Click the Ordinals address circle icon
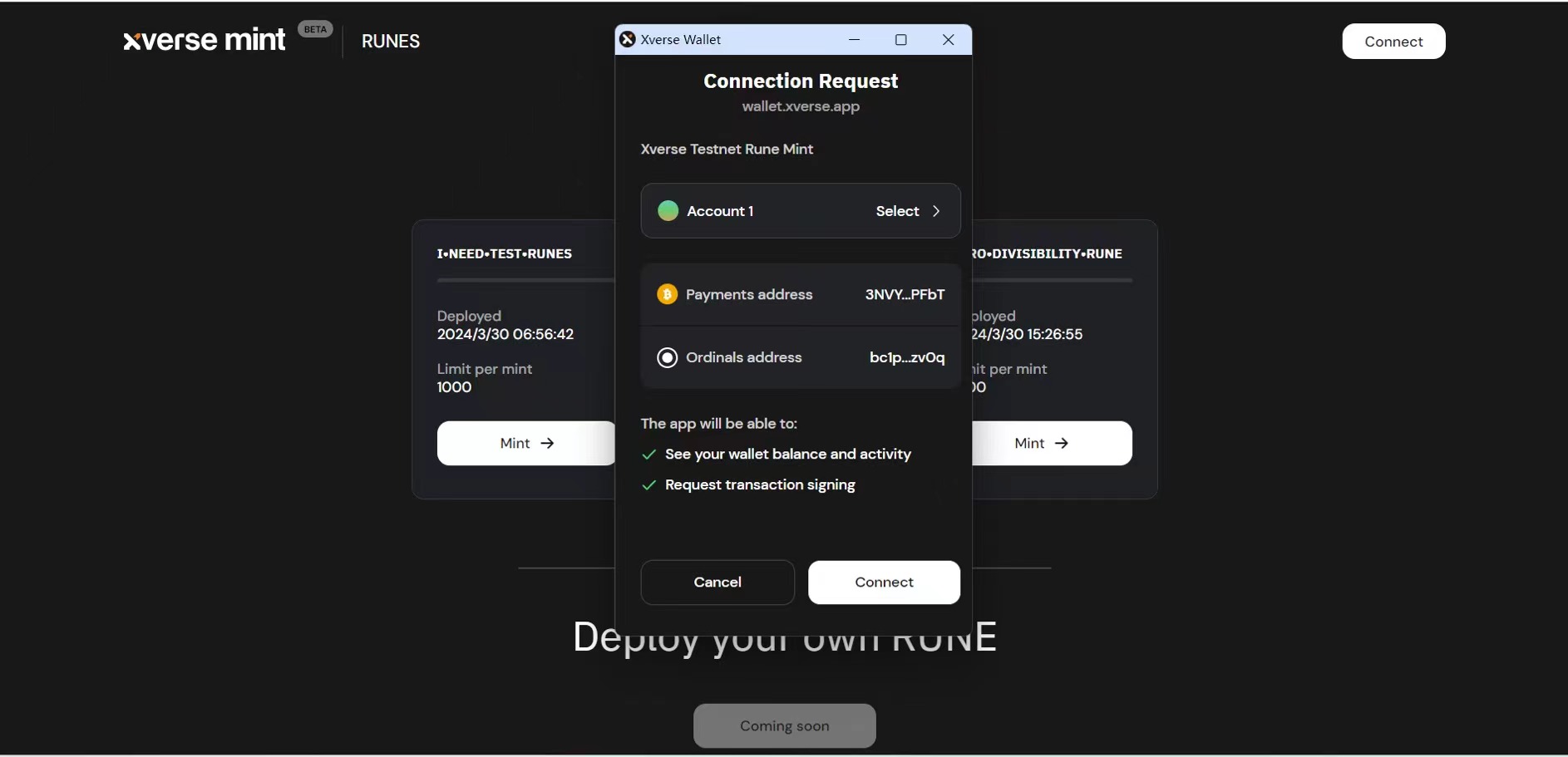1568x757 pixels. point(667,357)
